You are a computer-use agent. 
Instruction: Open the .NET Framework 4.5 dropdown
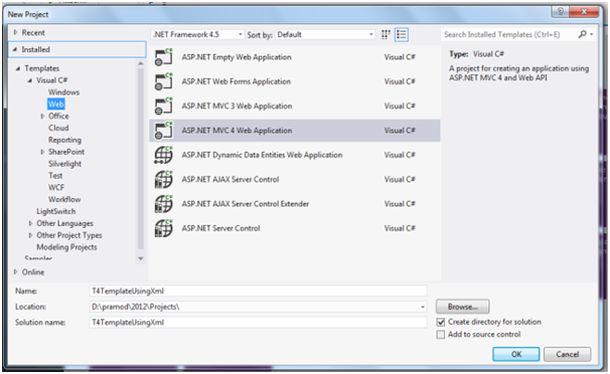point(198,35)
